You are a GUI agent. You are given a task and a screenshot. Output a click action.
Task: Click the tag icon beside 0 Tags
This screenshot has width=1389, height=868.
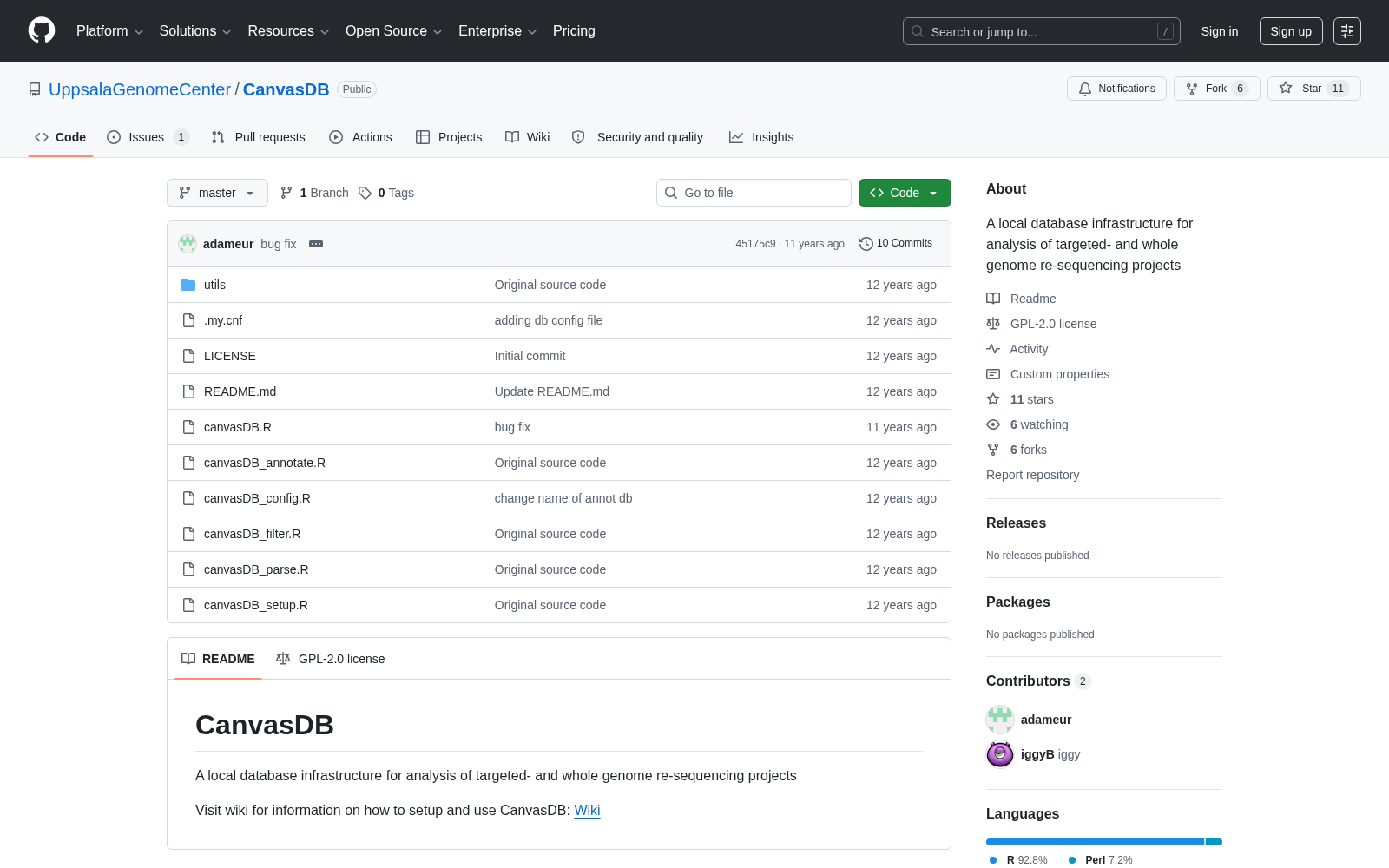click(x=365, y=193)
